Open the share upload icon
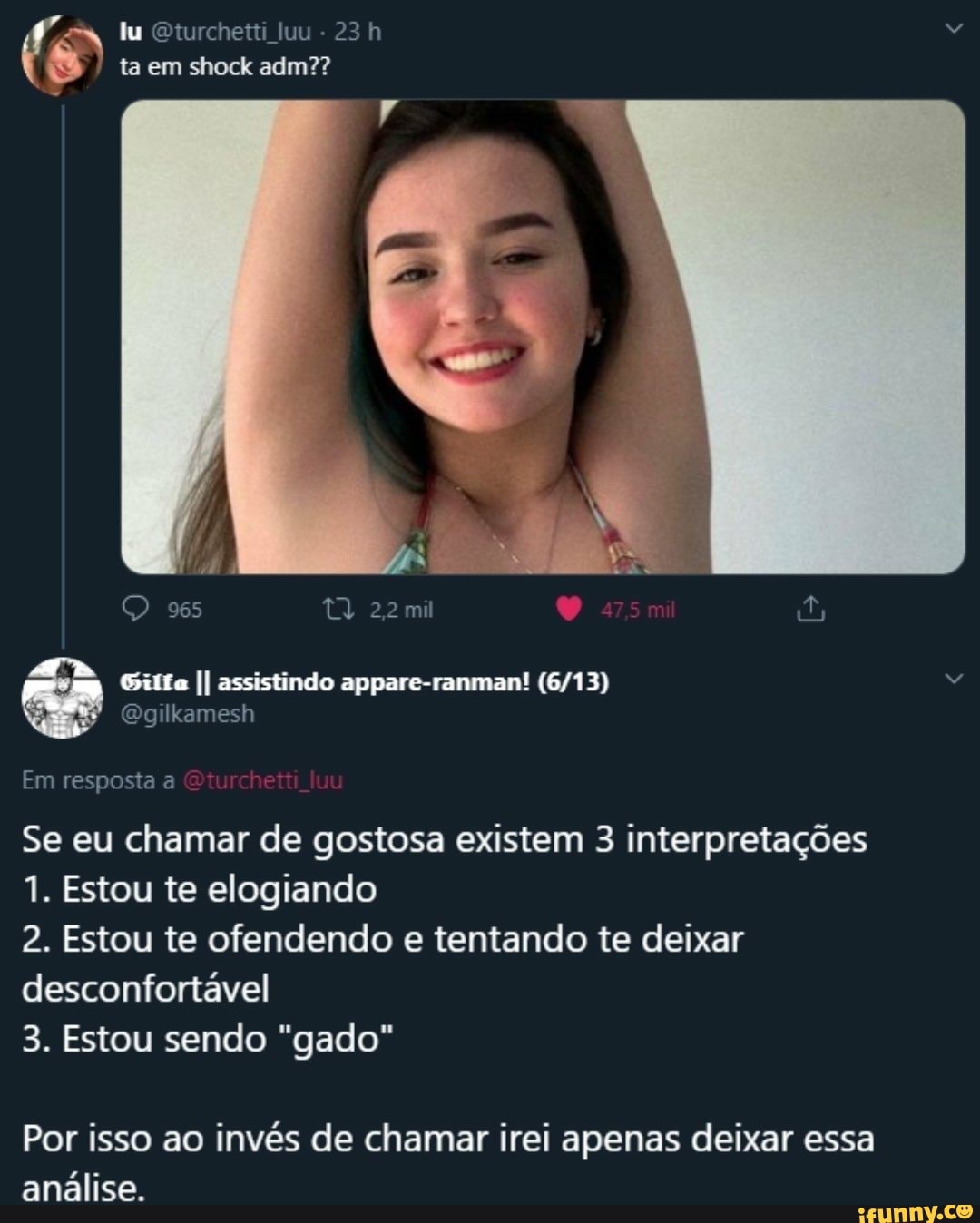The width and height of the screenshot is (980, 1223). [810, 609]
